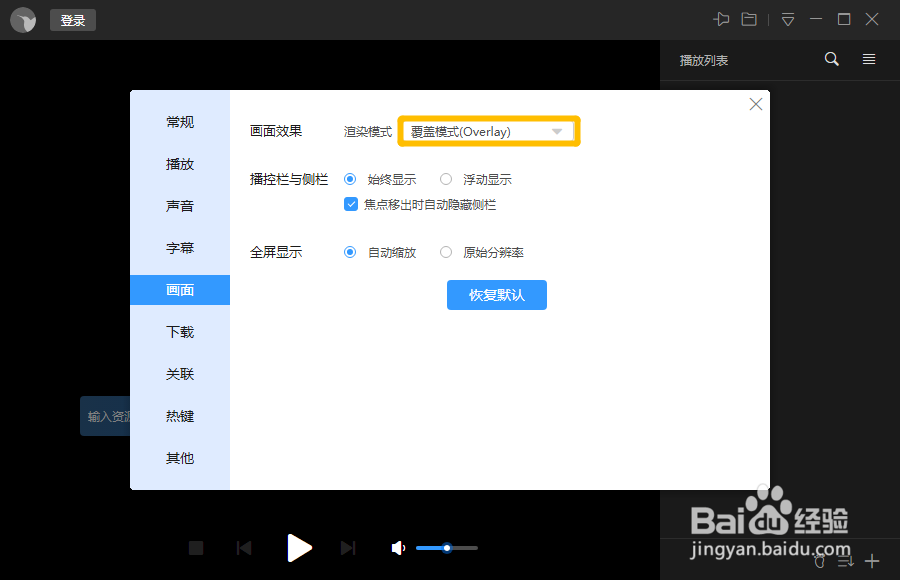Switch to the 字幕 settings tab
Screen dimensions: 900x580
[180, 248]
